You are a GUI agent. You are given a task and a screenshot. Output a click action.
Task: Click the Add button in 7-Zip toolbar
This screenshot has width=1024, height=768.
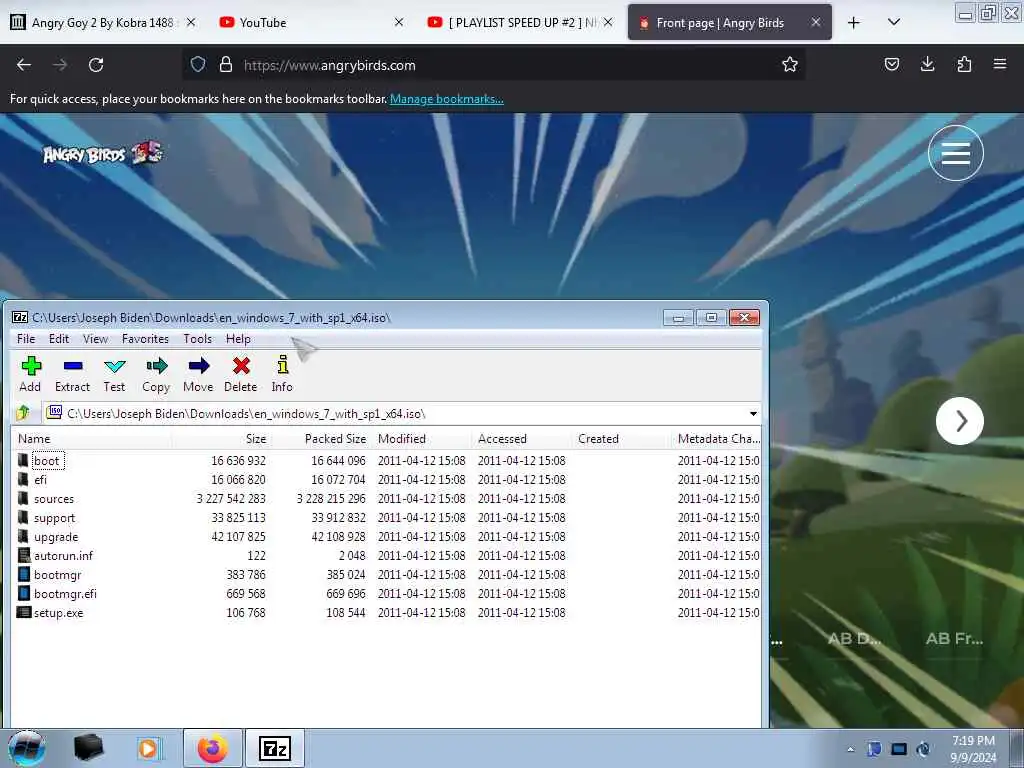click(x=31, y=374)
